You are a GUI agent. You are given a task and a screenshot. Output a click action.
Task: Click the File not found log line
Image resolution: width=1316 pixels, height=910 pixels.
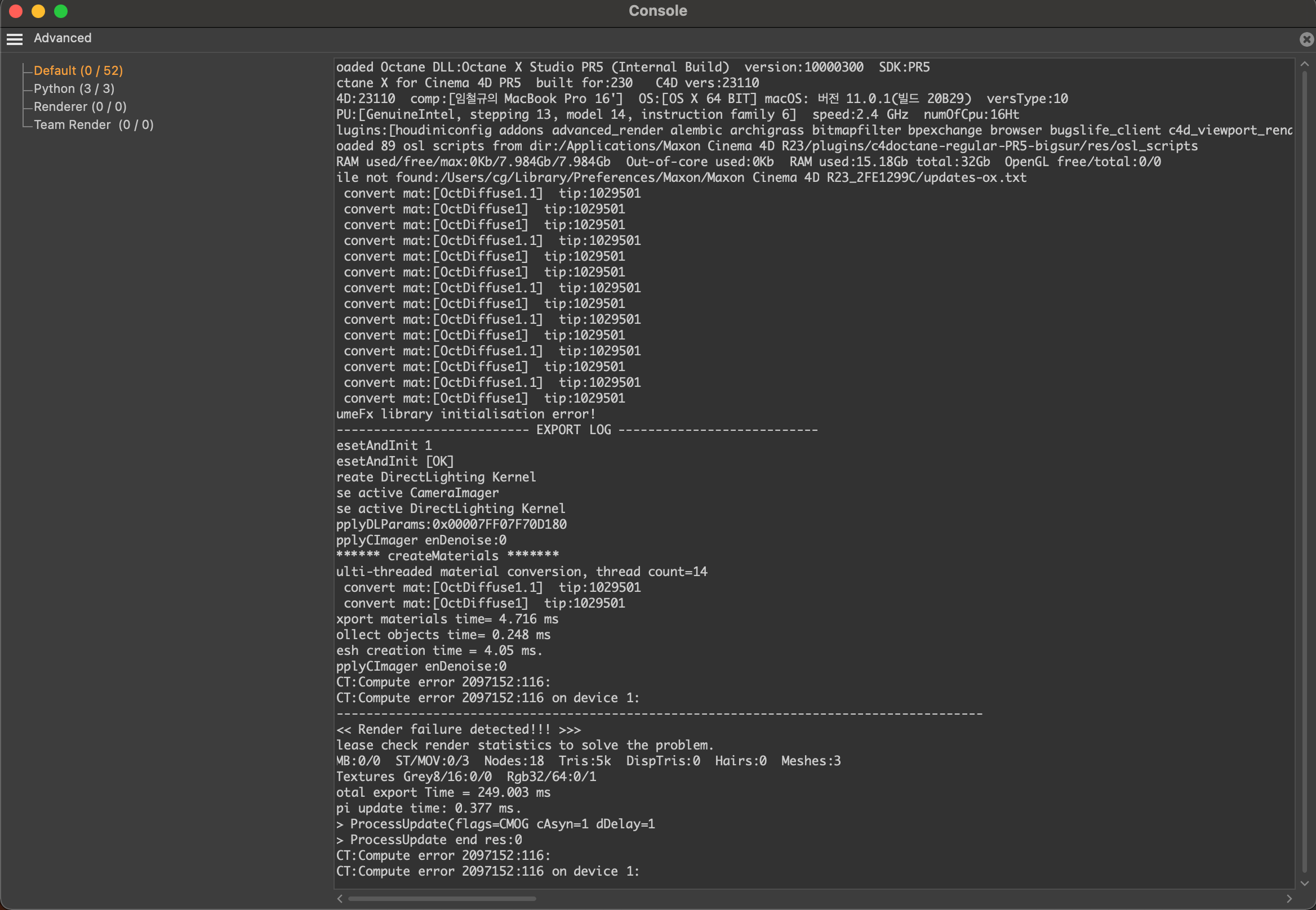[681, 177]
